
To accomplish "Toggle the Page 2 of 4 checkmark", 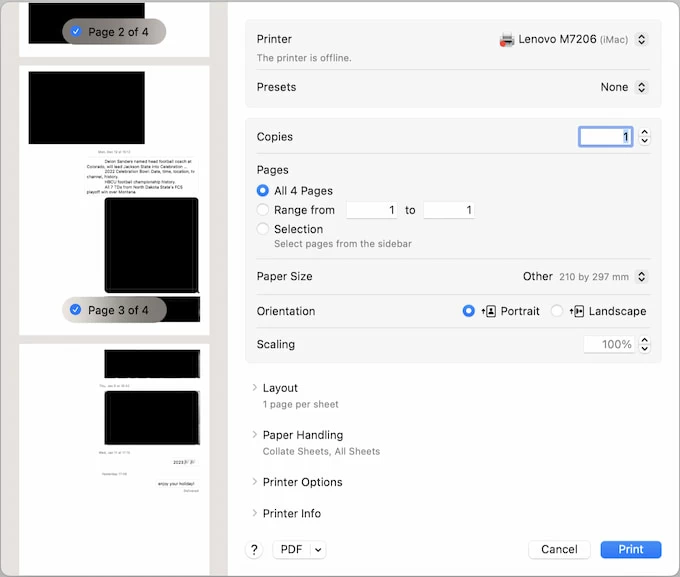I will (x=76, y=32).
